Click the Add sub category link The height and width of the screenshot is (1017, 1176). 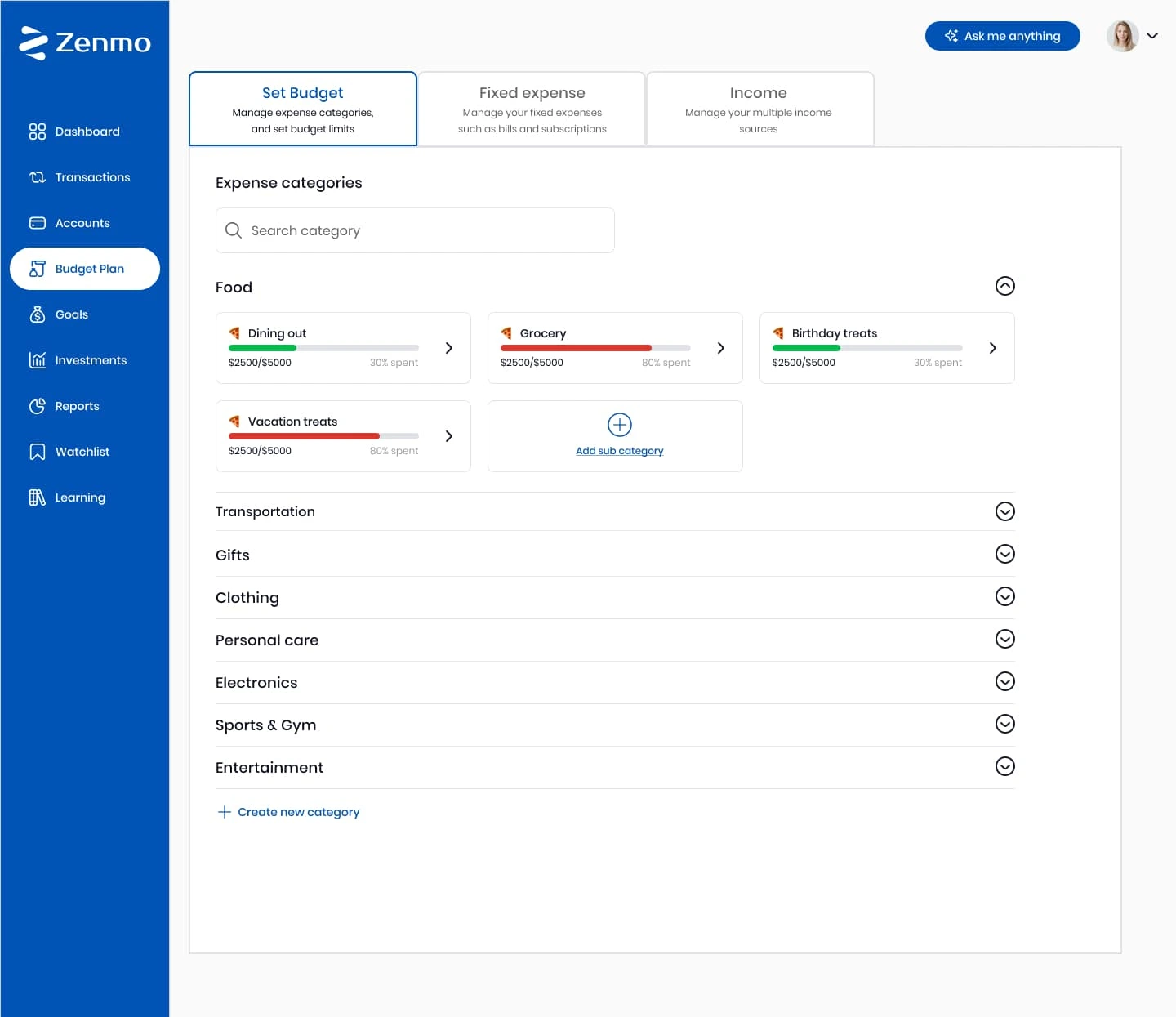[620, 451]
